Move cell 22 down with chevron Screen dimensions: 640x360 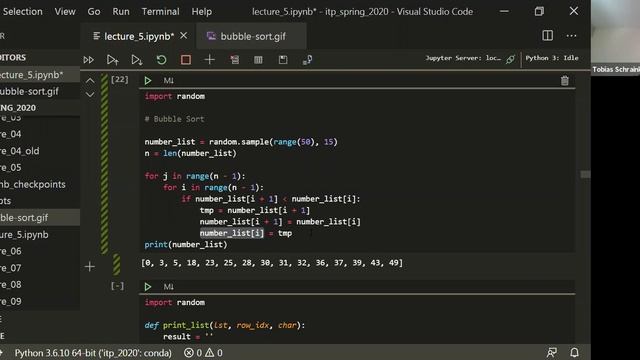pos(90,95)
